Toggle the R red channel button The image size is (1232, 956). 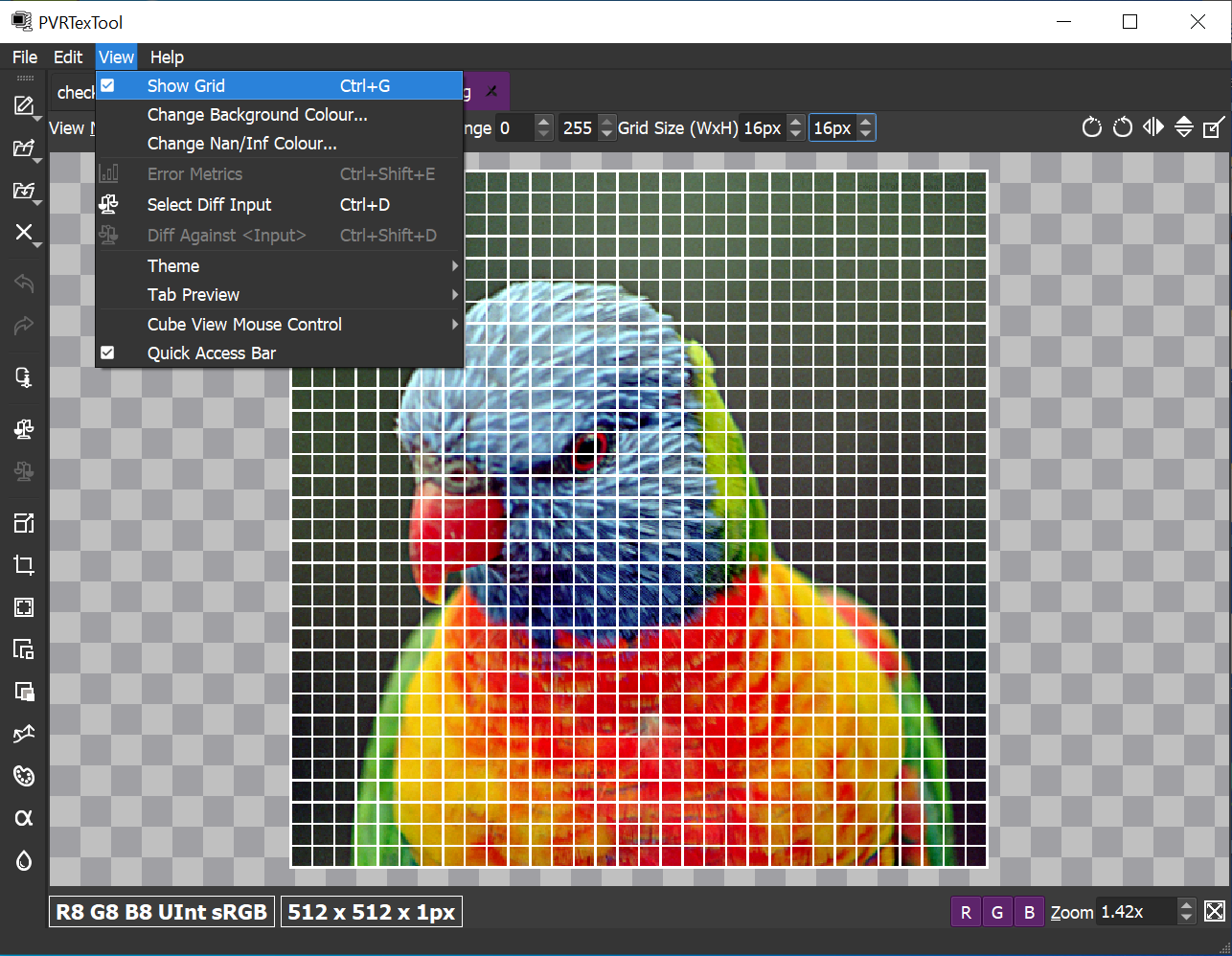[966, 912]
